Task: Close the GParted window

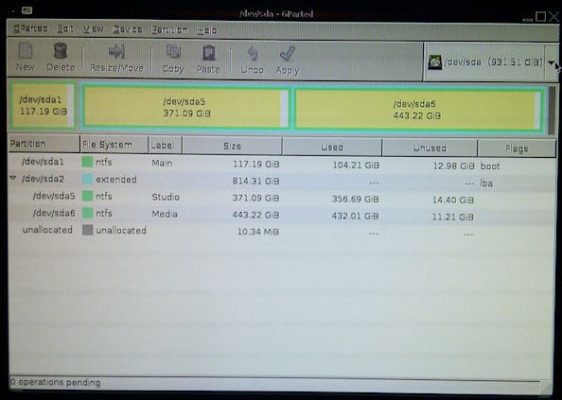Action: coord(554,16)
